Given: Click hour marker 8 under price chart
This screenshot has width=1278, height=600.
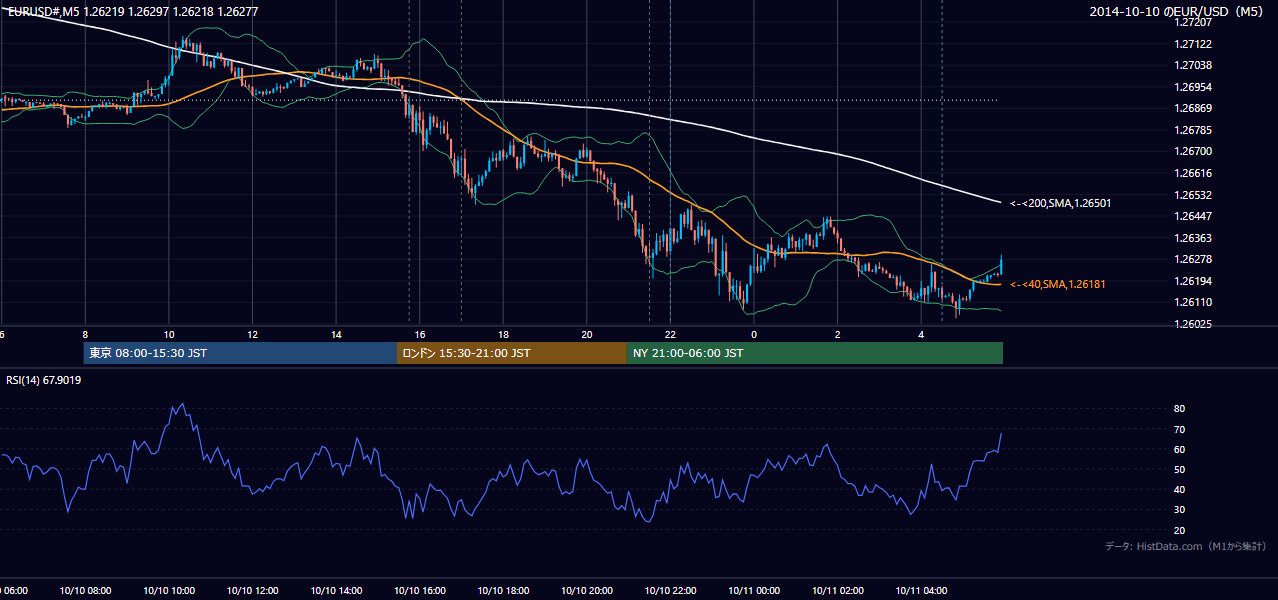Looking at the screenshot, I should tap(85, 334).
